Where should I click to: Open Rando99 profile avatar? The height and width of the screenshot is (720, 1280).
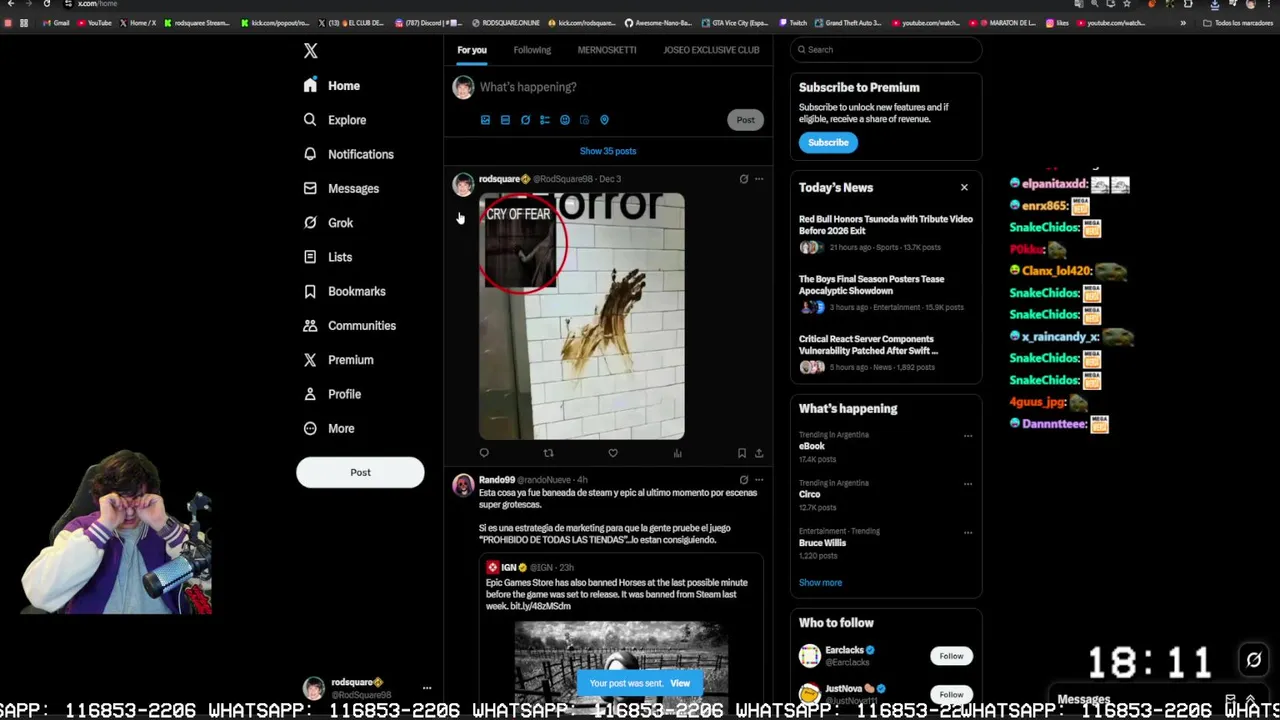463,485
